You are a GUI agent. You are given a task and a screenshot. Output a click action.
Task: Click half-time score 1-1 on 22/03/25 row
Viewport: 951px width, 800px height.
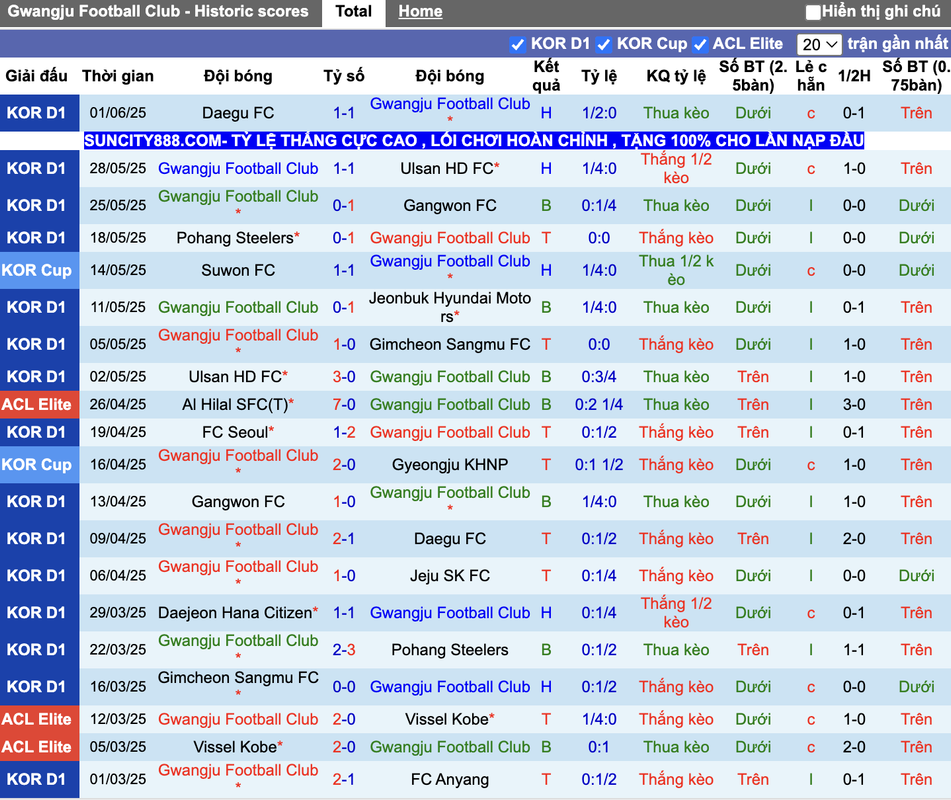(x=854, y=650)
